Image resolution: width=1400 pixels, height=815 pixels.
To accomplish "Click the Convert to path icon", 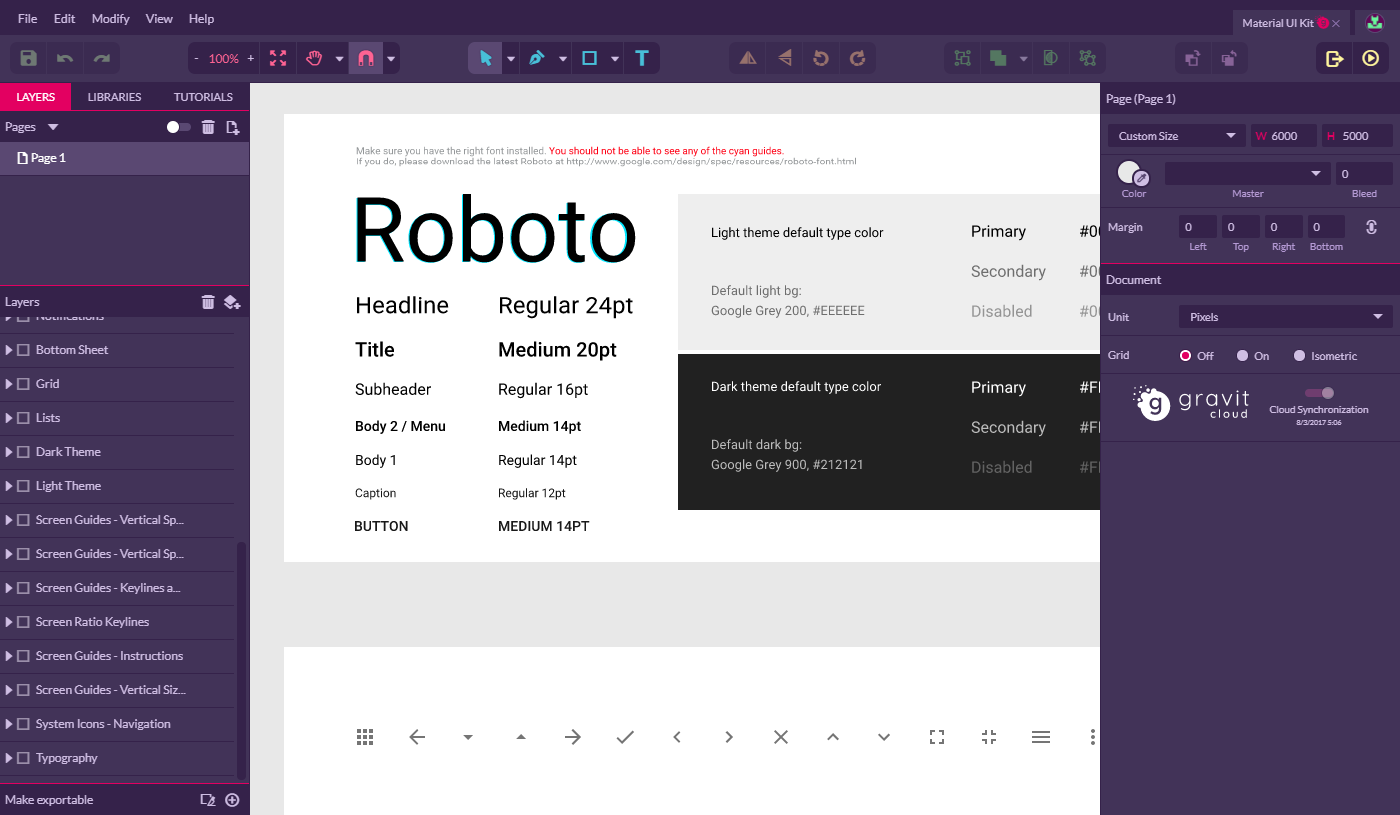I will [1087, 59].
